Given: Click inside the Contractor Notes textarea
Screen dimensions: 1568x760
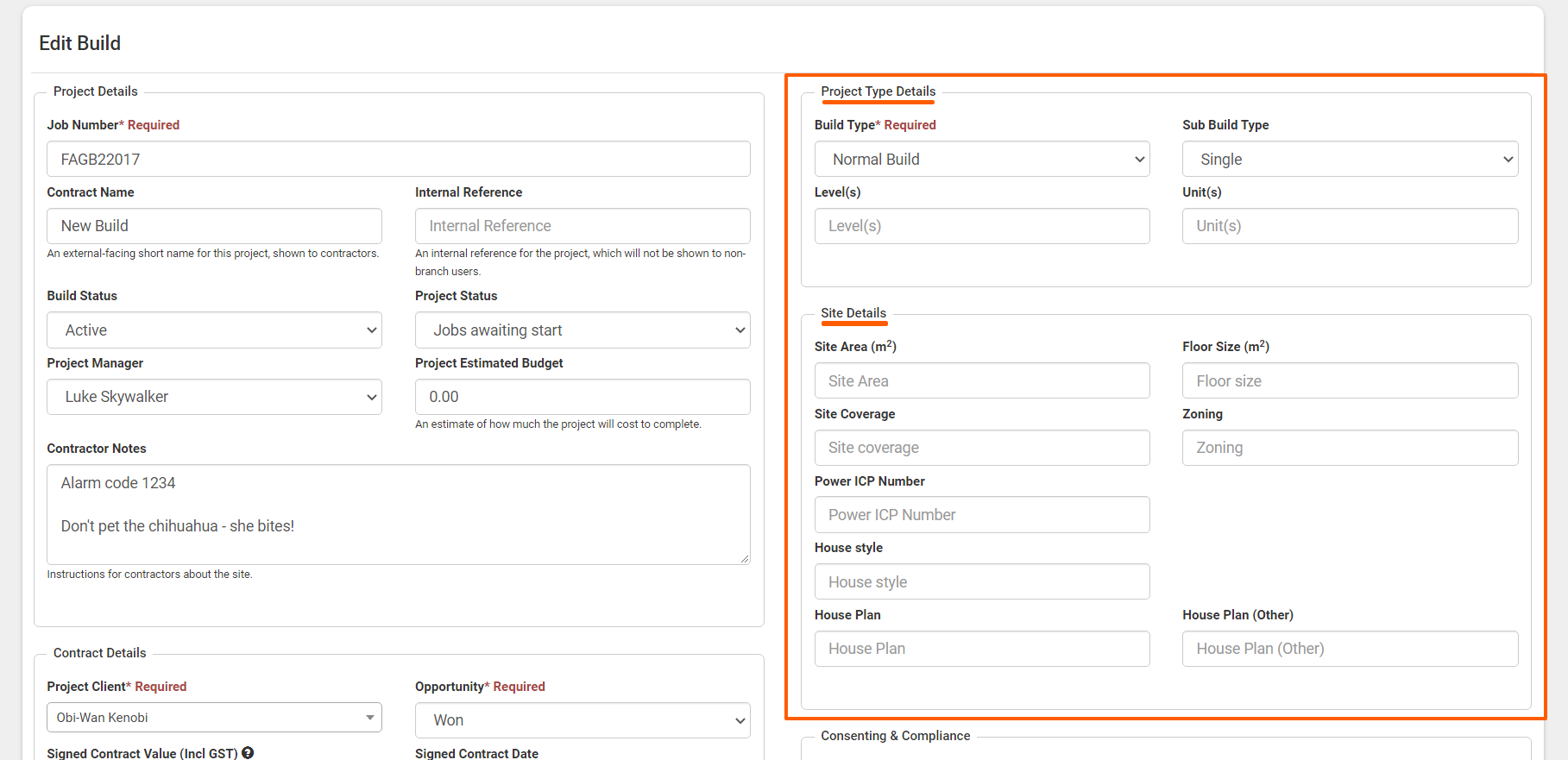Looking at the screenshot, I should [398, 514].
